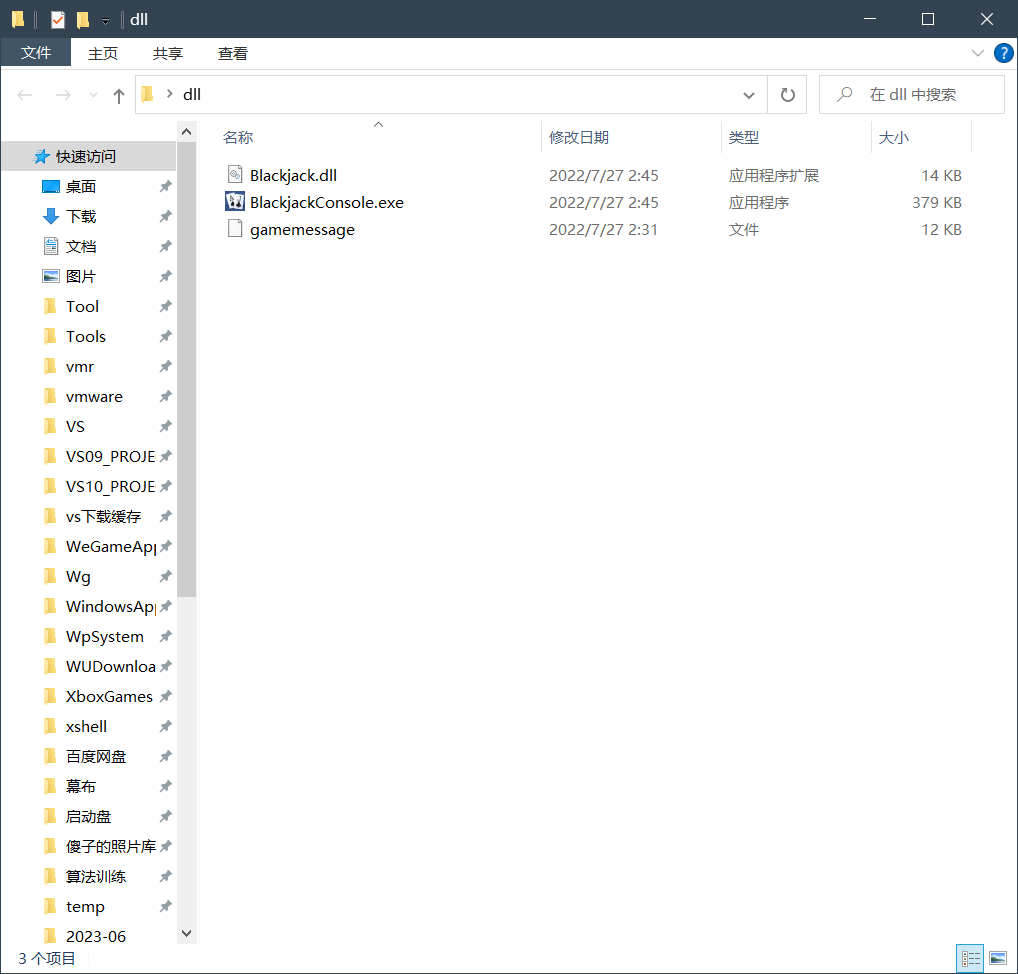
Task: Open 算法训练 folder in sidebar
Action: [x=96, y=876]
